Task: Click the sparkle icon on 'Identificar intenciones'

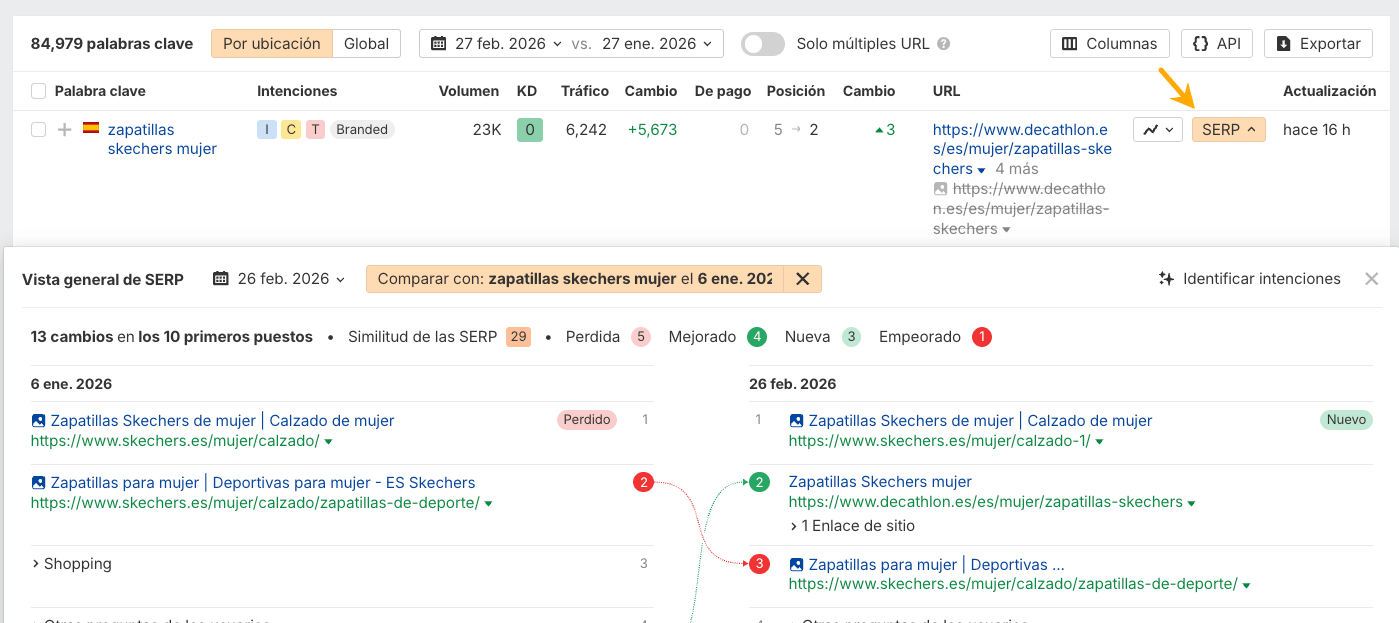Action: click(1167, 279)
